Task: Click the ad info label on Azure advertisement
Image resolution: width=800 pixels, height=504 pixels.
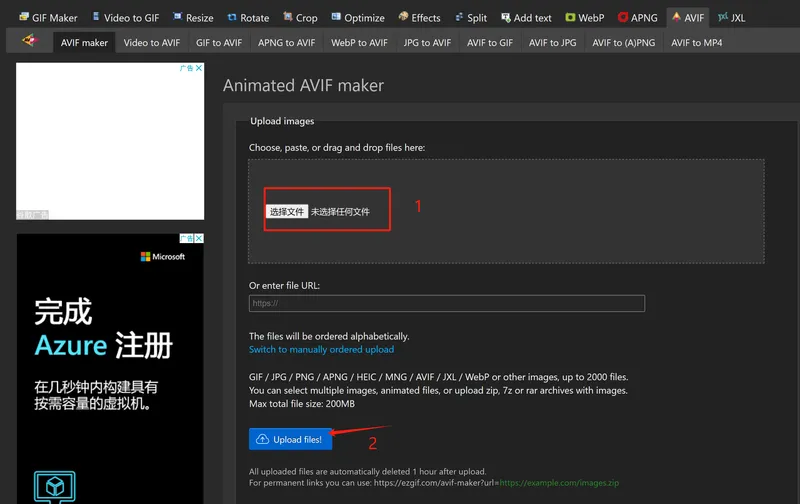Action: pyautogui.click(x=186, y=238)
